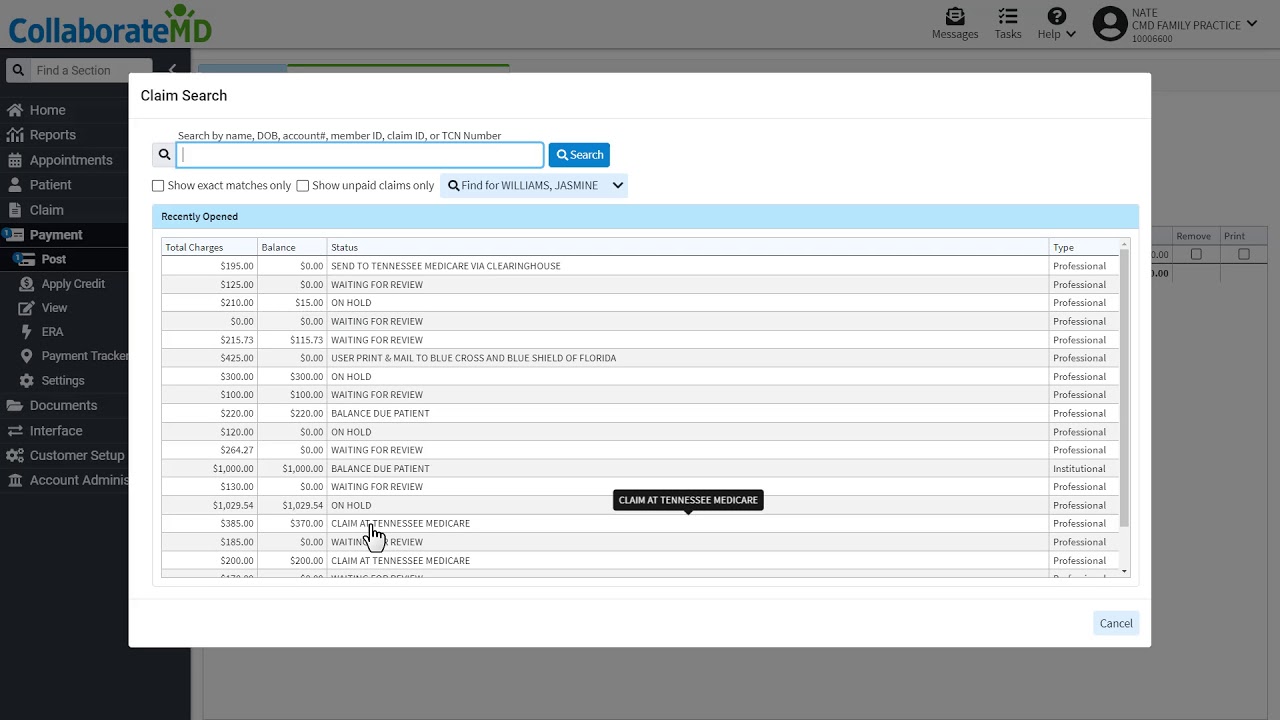Select the Payment section
Screen dimensions: 1280x720
[56, 235]
